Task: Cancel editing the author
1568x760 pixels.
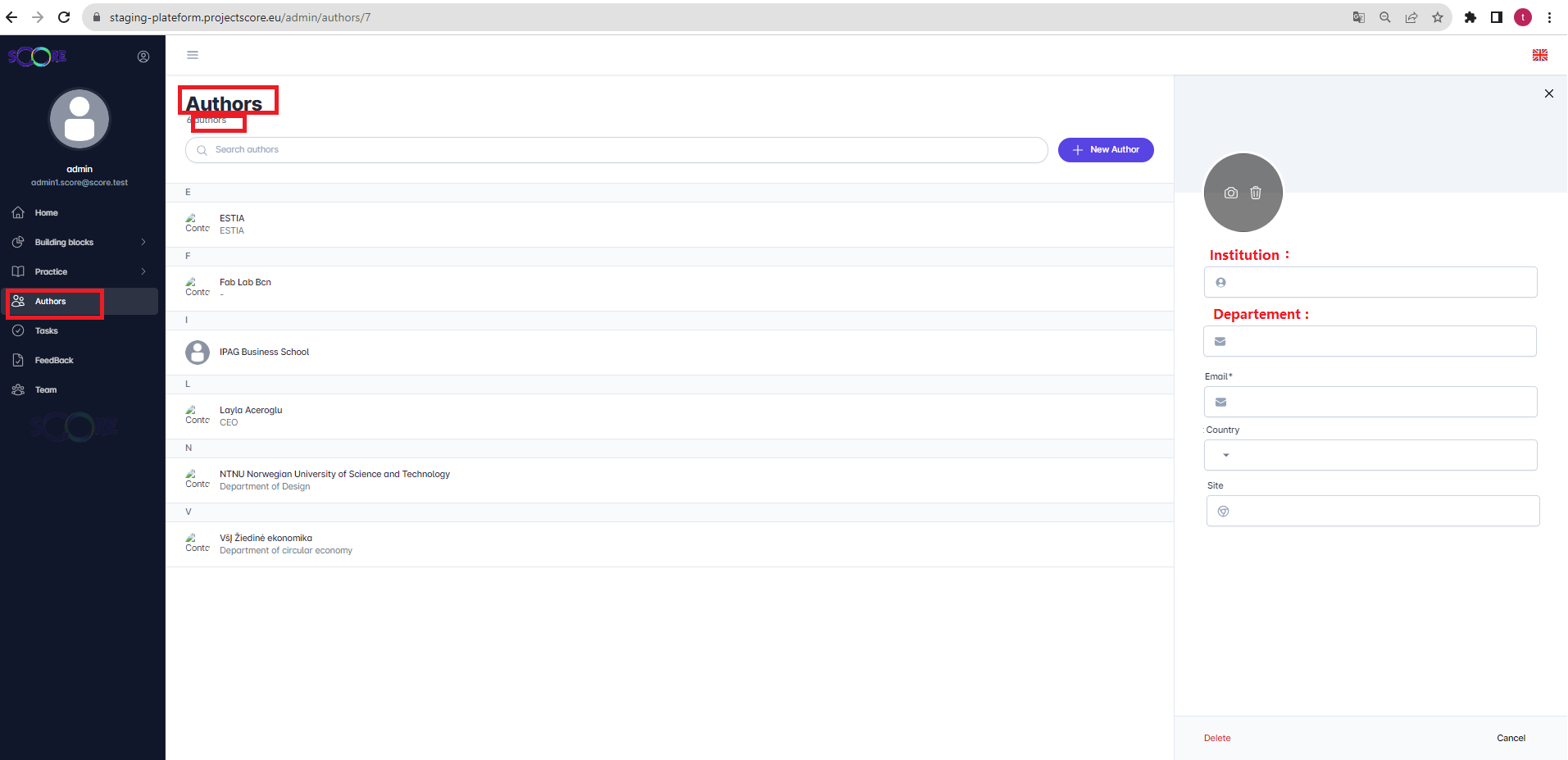Action: [1510, 738]
